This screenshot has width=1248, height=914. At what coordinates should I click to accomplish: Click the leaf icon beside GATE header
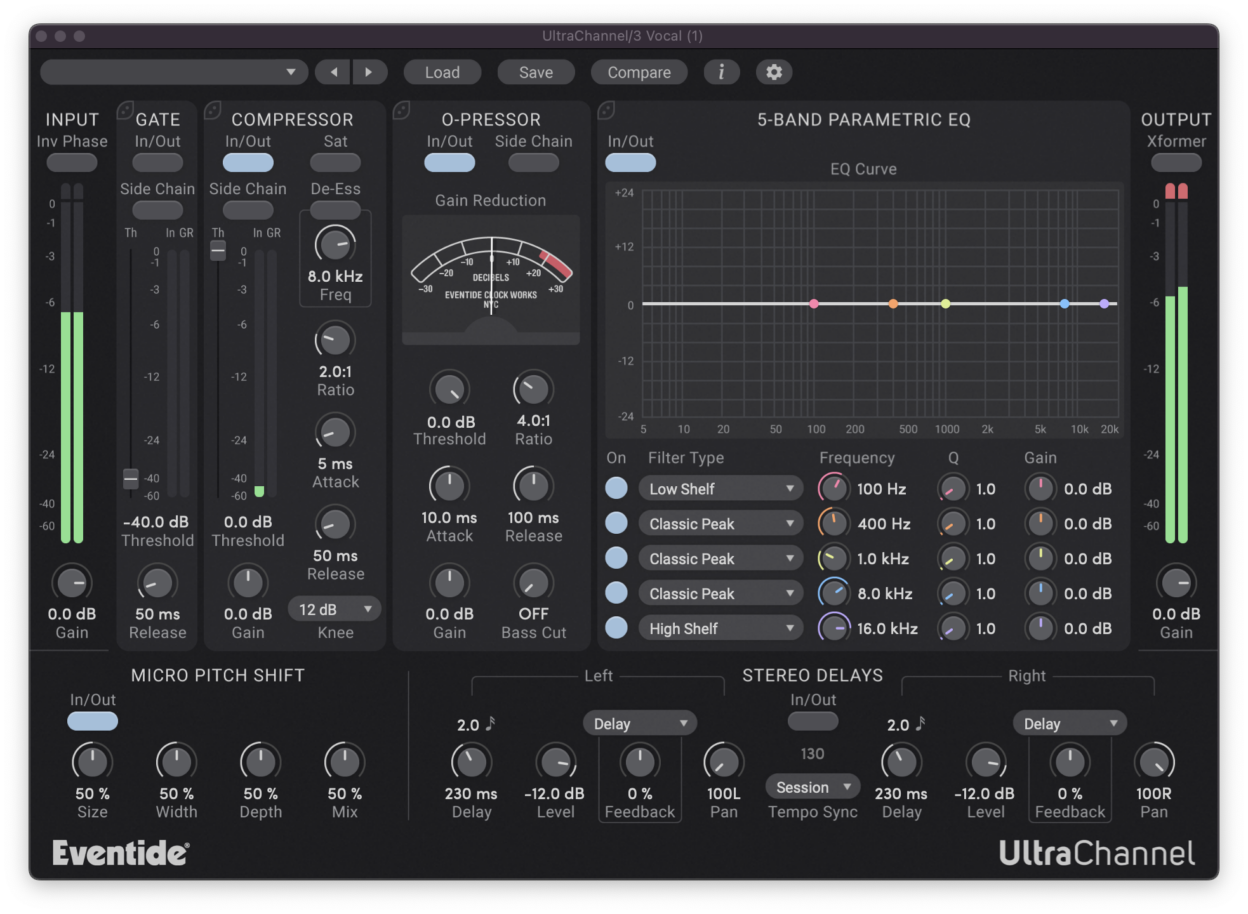(124, 110)
